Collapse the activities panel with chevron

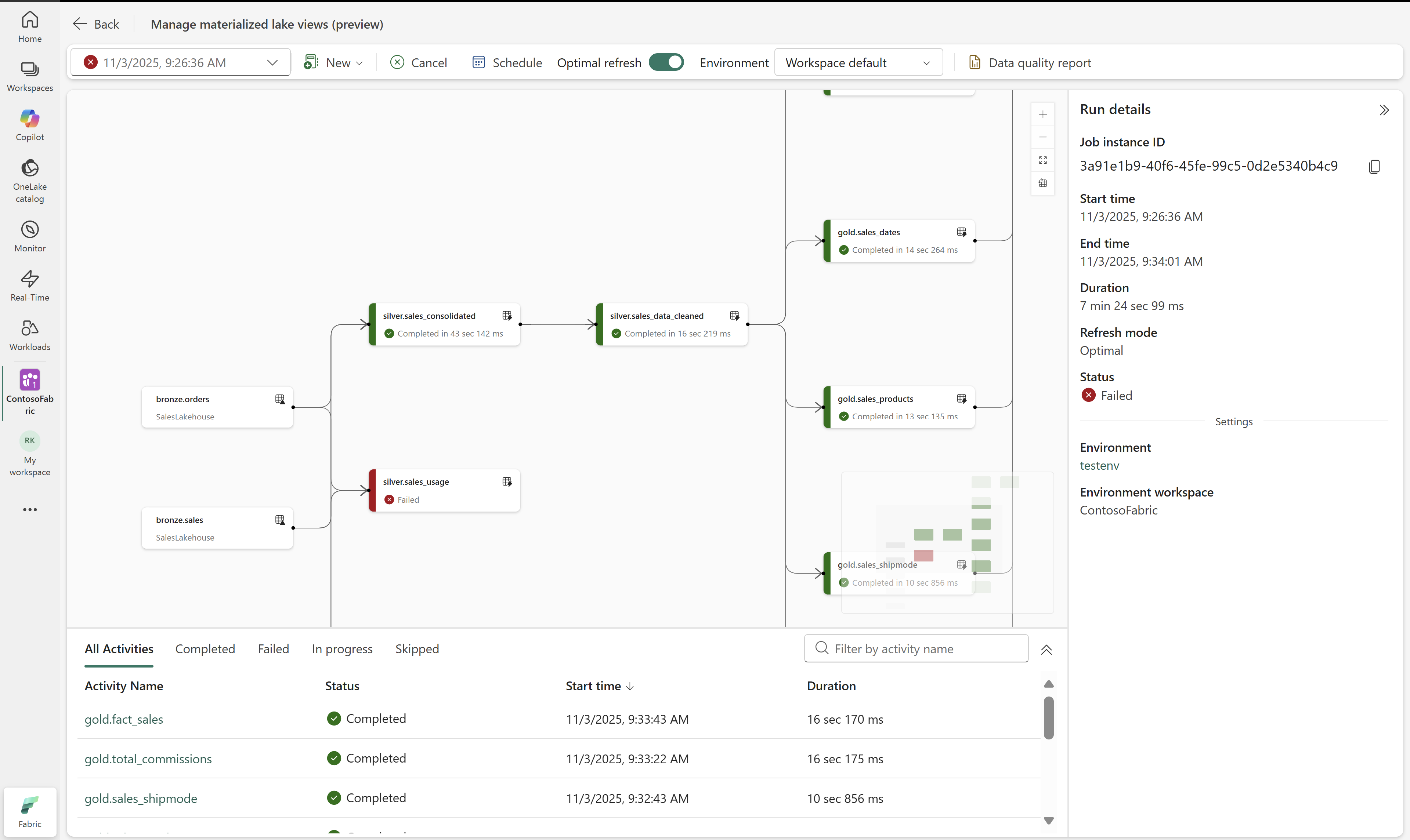click(x=1046, y=650)
